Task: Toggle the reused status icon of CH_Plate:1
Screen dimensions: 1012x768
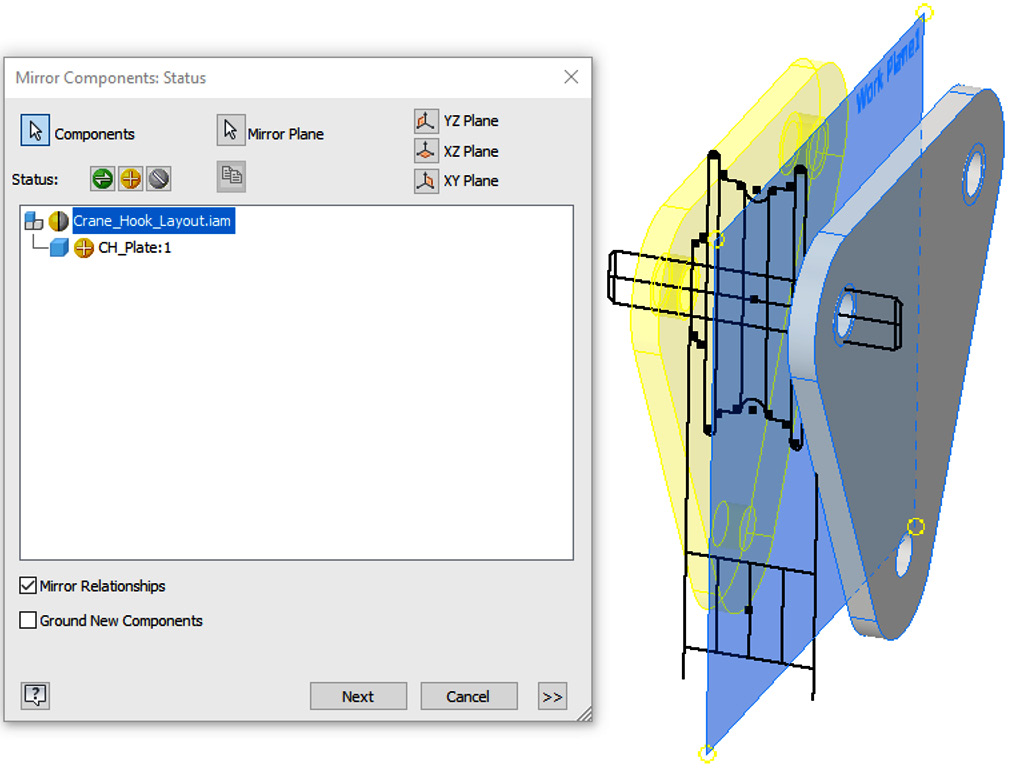Action: pyautogui.click(x=84, y=248)
